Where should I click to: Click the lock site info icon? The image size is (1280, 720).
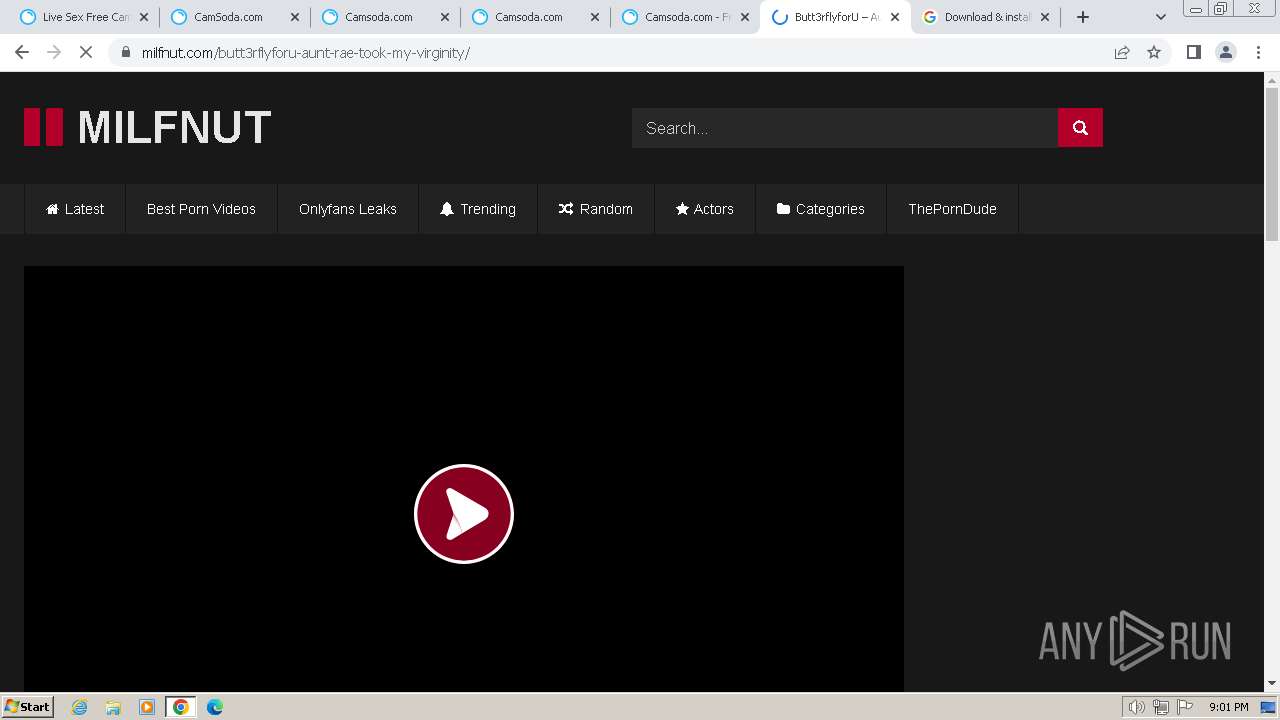tap(125, 52)
